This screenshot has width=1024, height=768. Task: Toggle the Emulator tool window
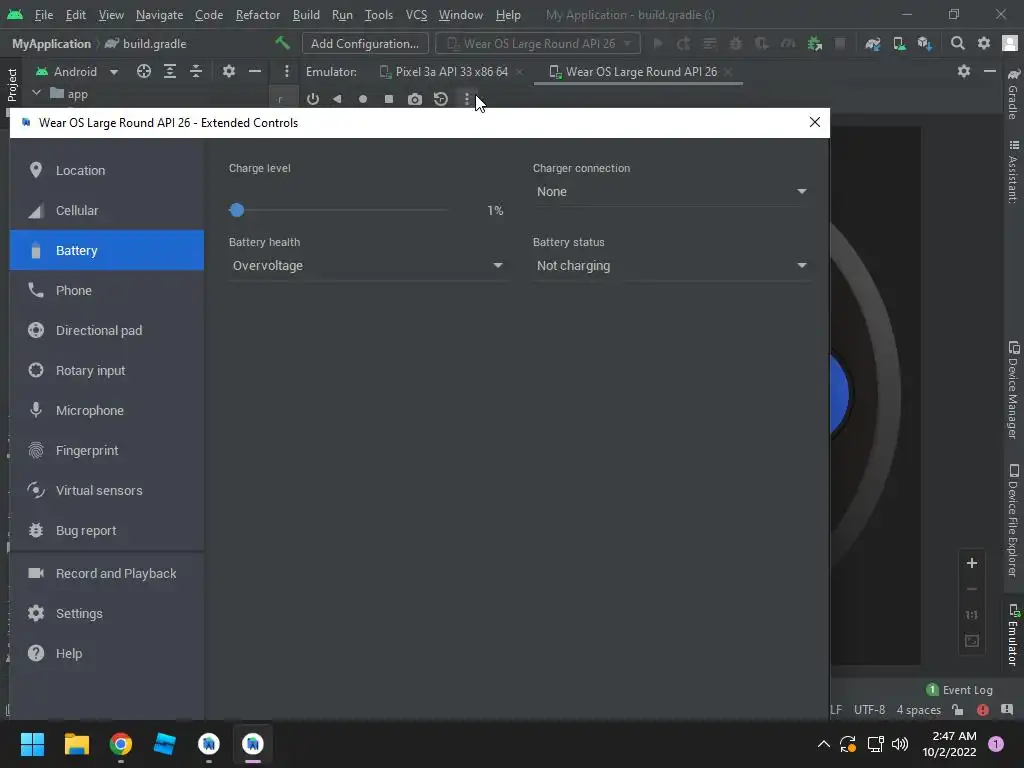pos(1013,635)
